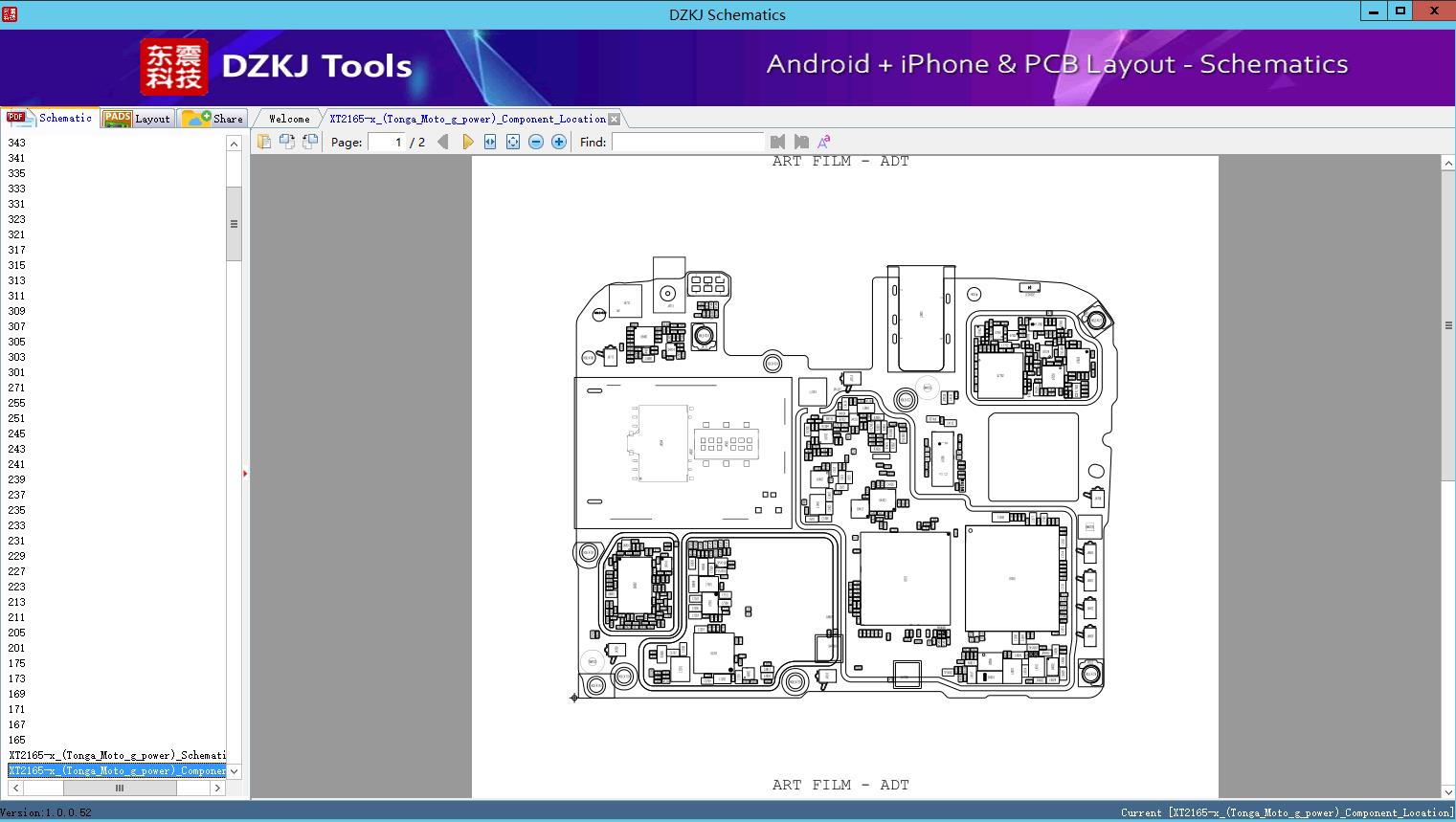This screenshot has height=822, width=1456.
Task: Collapse the left panel with the red arrow
Action: tap(245, 474)
